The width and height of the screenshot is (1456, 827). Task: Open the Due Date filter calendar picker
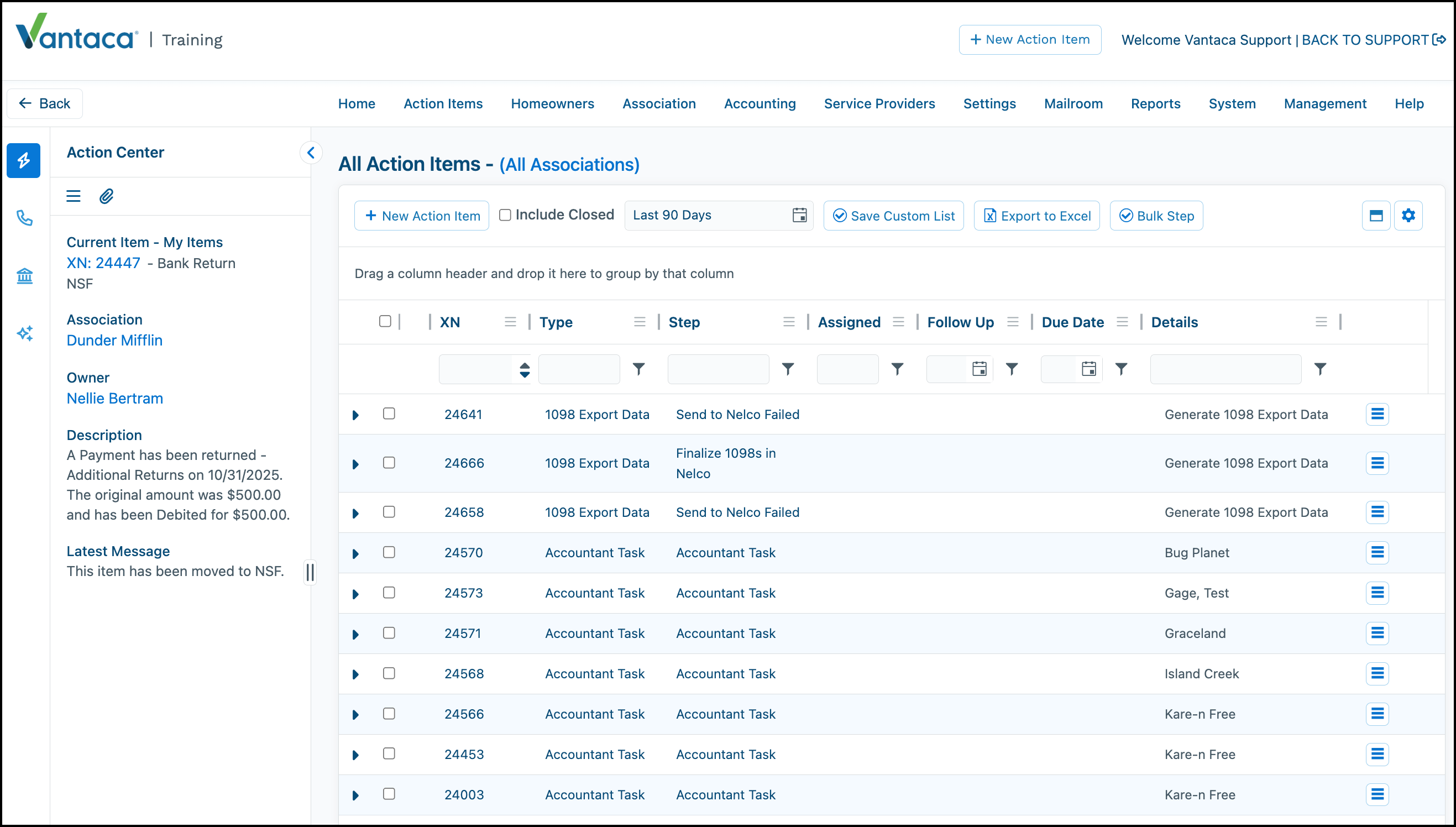coord(1089,369)
